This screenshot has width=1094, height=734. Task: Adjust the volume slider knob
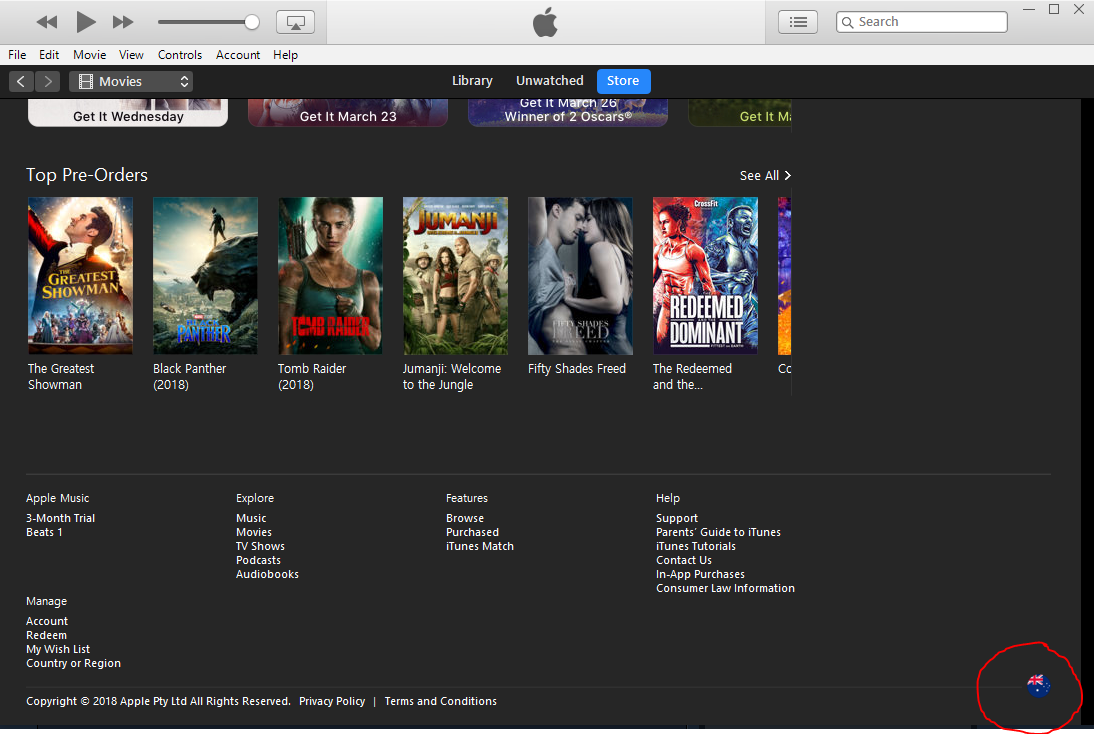(252, 22)
